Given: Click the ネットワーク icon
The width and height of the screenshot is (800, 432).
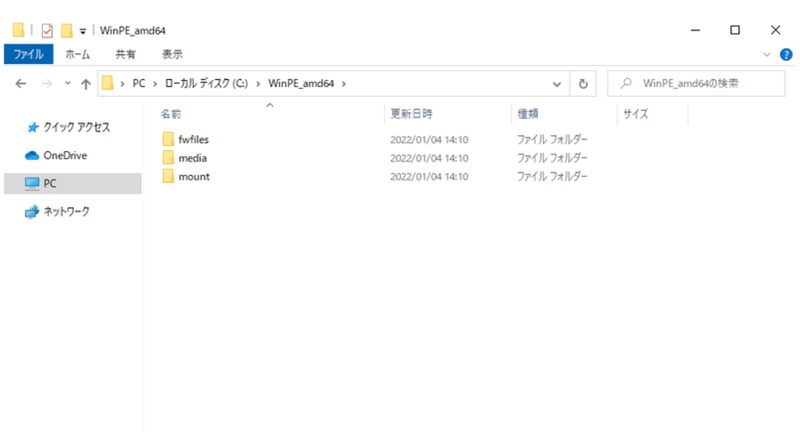Looking at the screenshot, I should [x=32, y=211].
